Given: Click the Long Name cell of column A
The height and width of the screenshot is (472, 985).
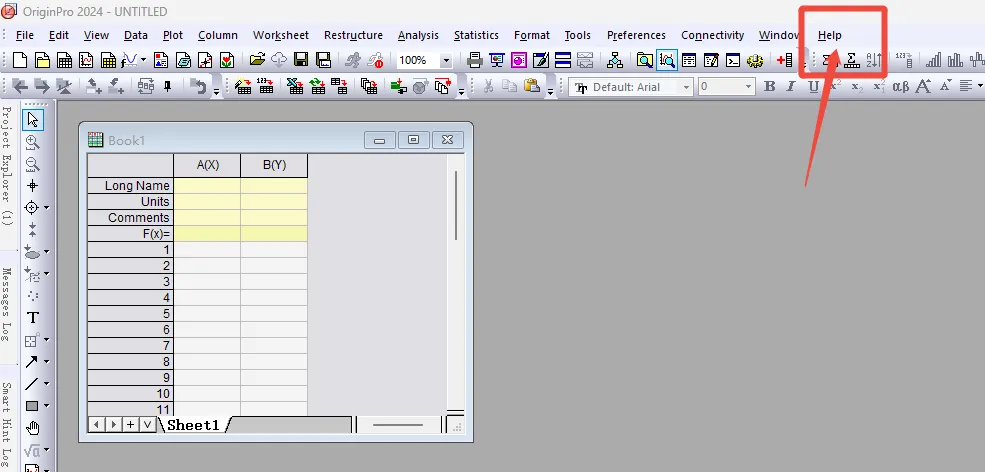Looking at the screenshot, I should point(207,185).
